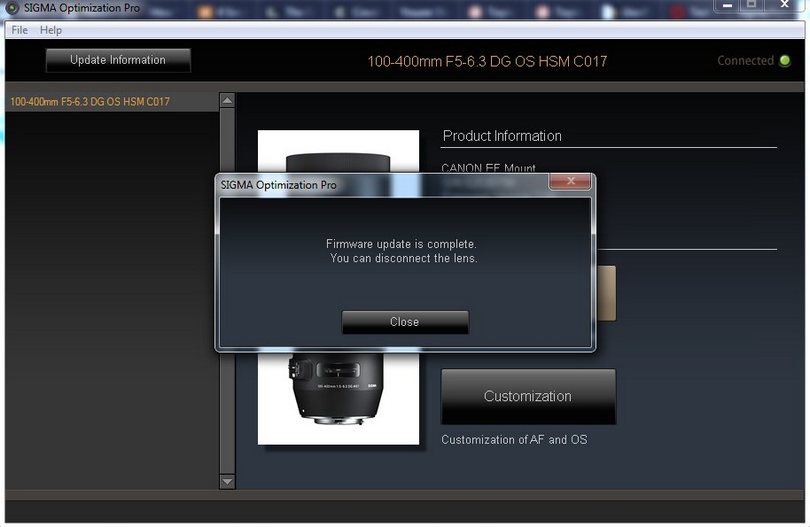This screenshot has width=810, height=527.
Task: Select the 100-400mm F5-6.3 lens list item
Action: click(x=112, y=102)
